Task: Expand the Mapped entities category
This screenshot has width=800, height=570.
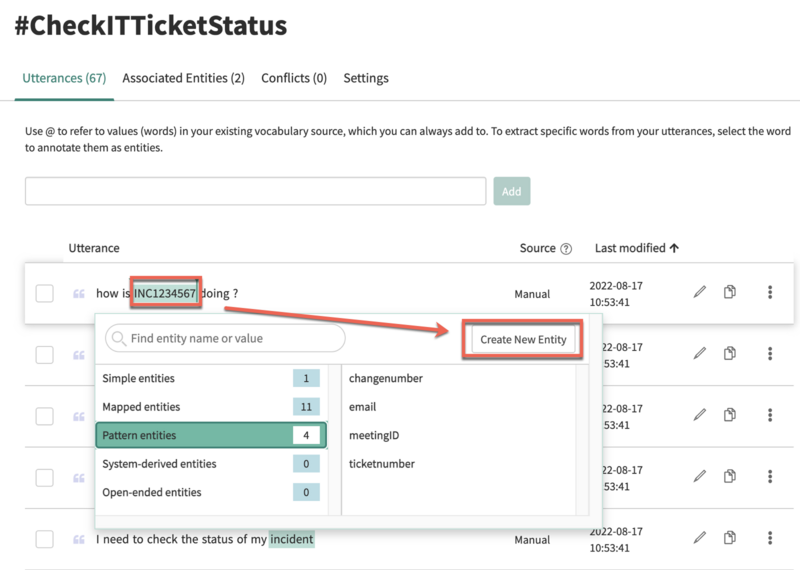Action: tap(211, 407)
